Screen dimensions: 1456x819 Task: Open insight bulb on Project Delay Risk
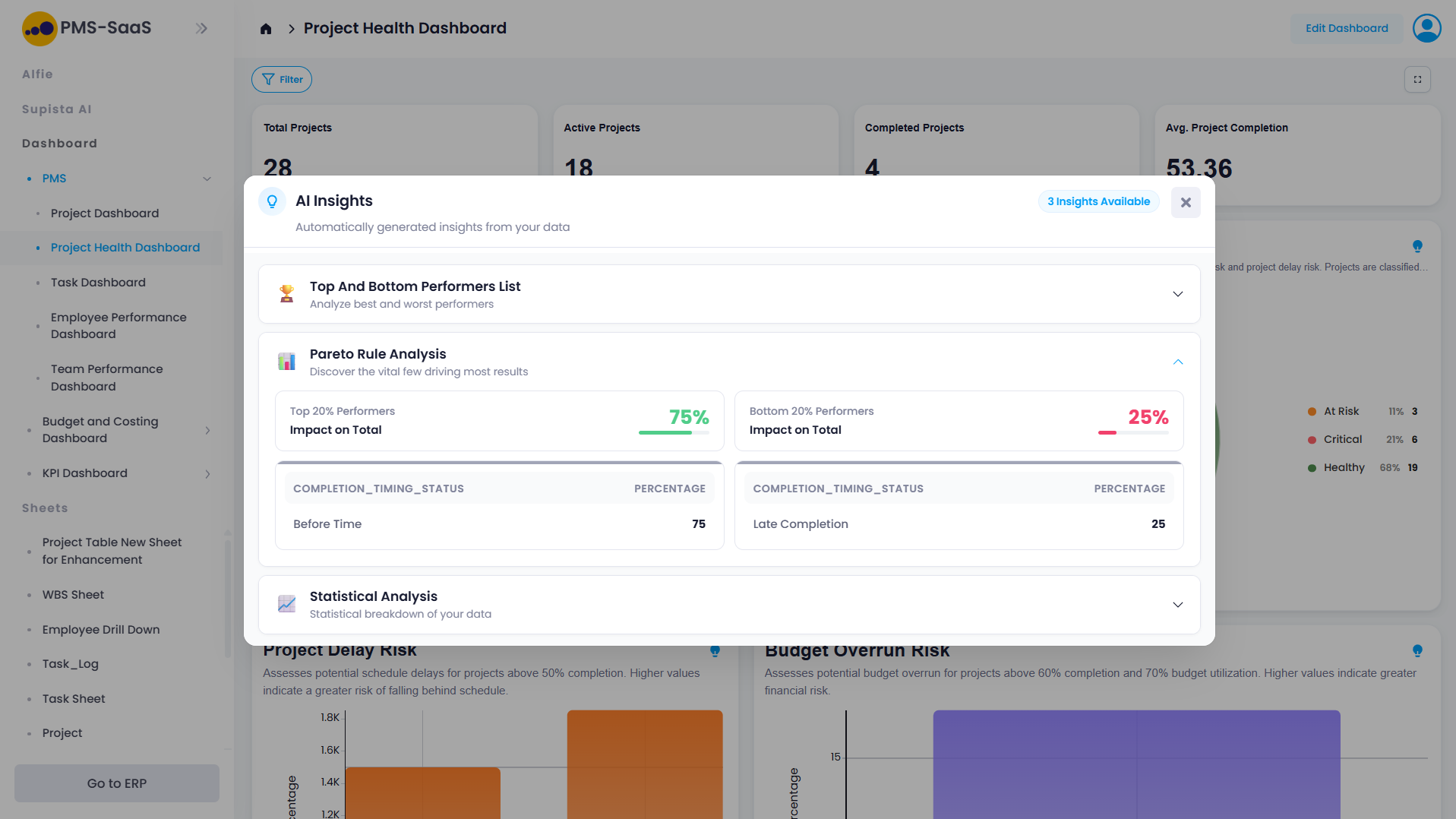point(715,651)
